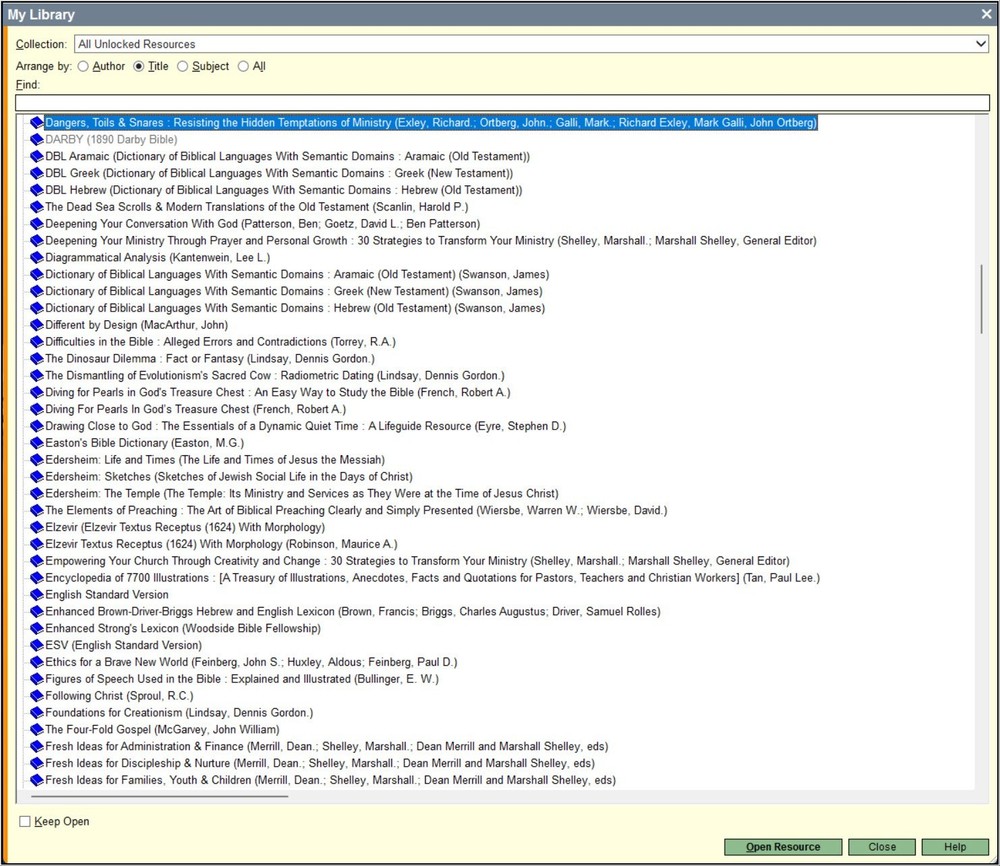The height and width of the screenshot is (866, 1000).
Task: Close the My Library window with X
Action: [x=986, y=14]
